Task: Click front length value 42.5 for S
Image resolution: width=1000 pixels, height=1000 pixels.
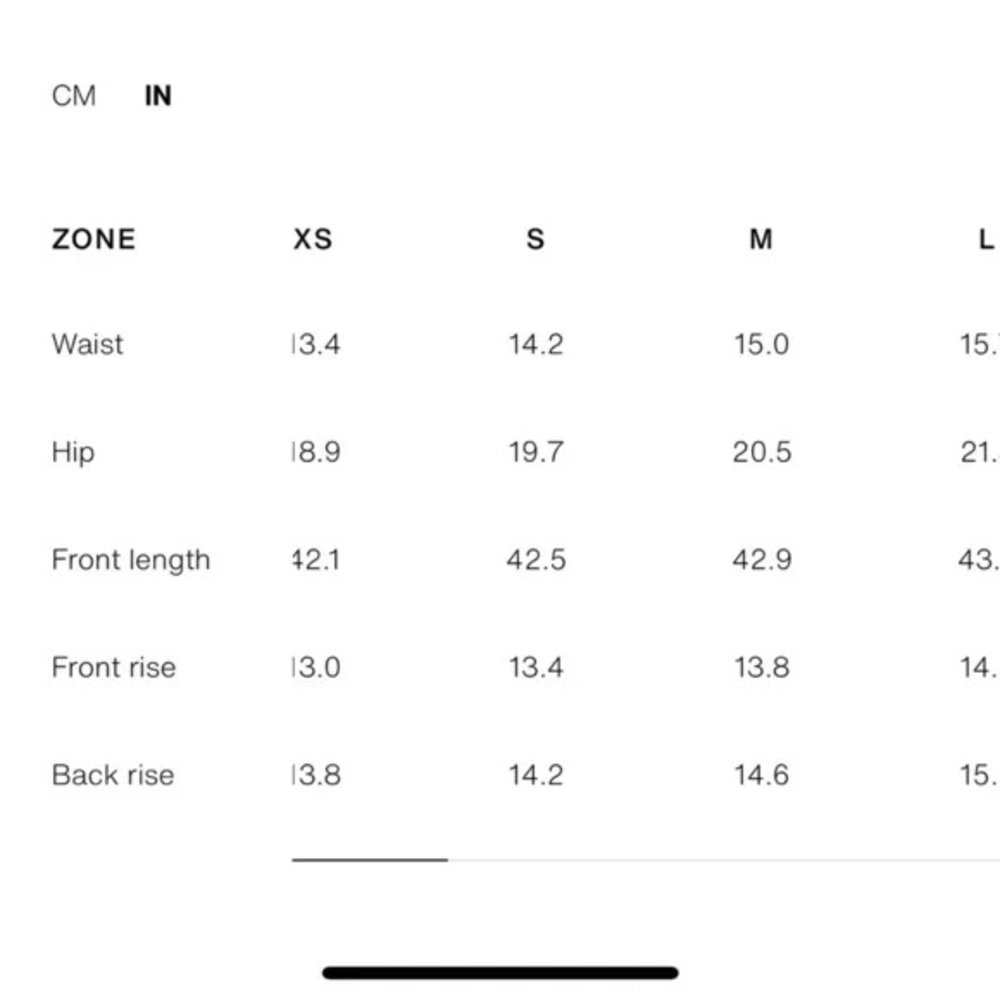Action: click(536, 561)
